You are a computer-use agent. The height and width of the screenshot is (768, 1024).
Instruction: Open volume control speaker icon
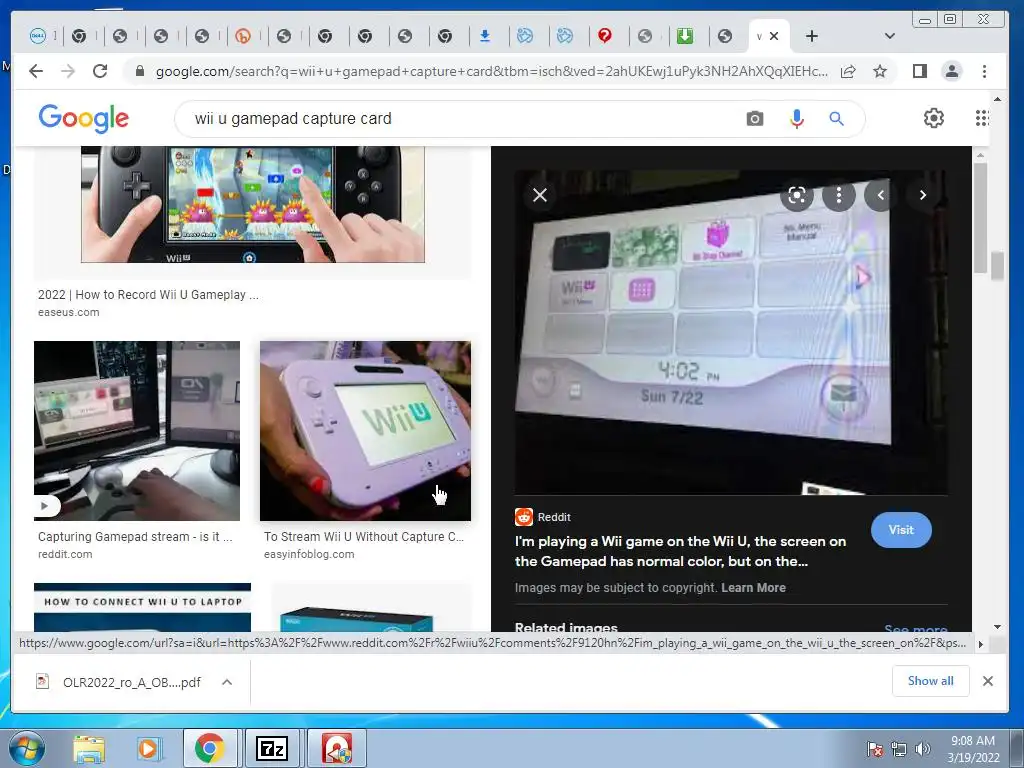click(923, 749)
